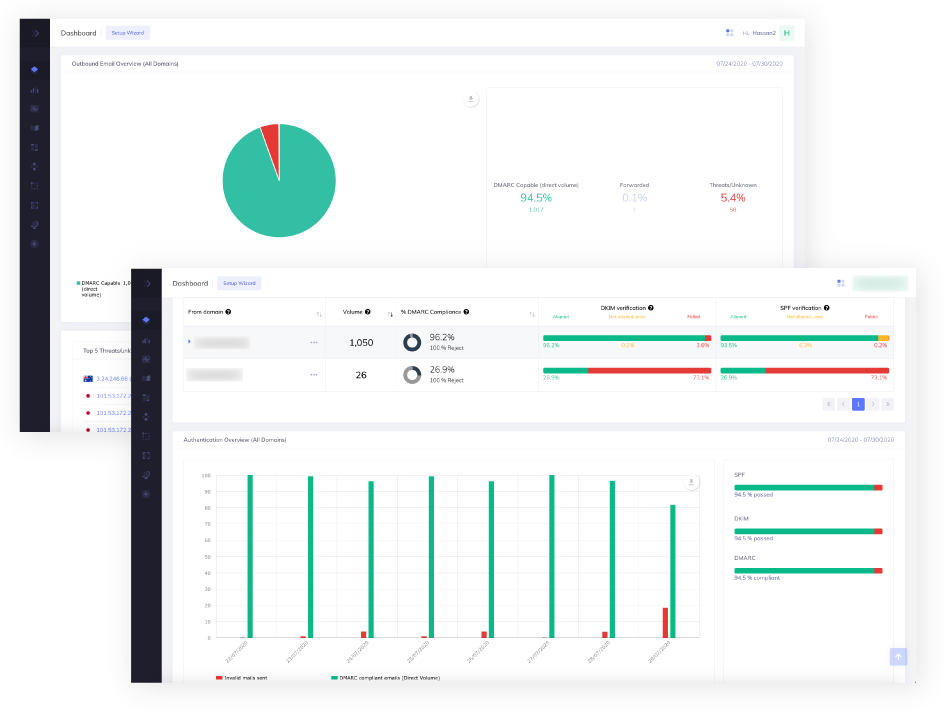Click the 5.4% Threats/Unknown value
Image resolution: width=951 pixels, height=720 pixels.
point(733,198)
